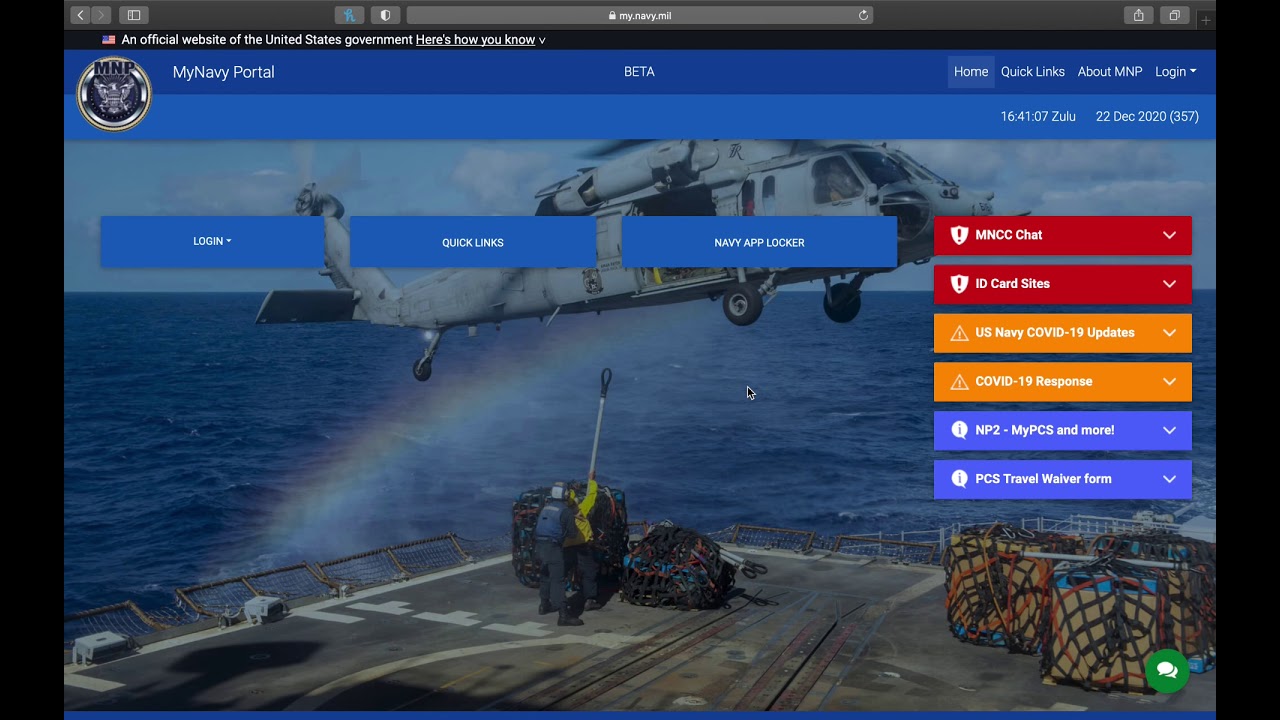Open About MNP in the navigation bar
1280x720 pixels.
click(1110, 72)
